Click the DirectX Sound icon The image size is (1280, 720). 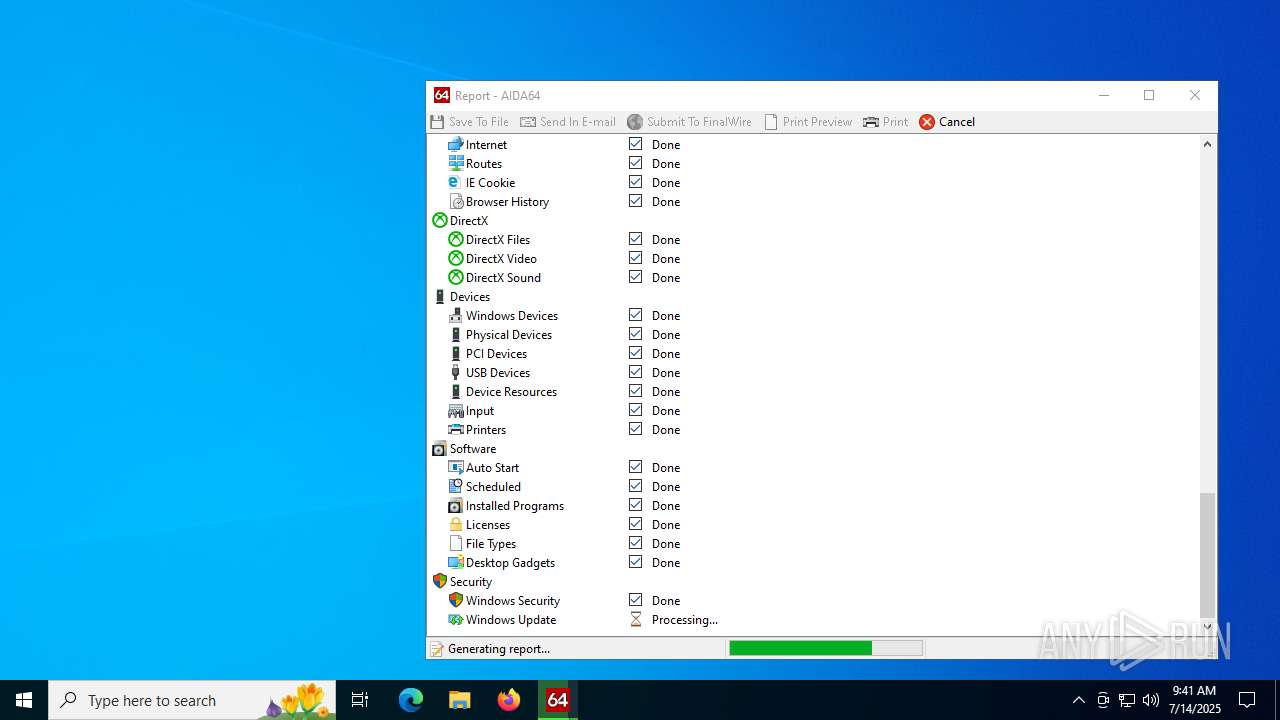click(x=456, y=277)
